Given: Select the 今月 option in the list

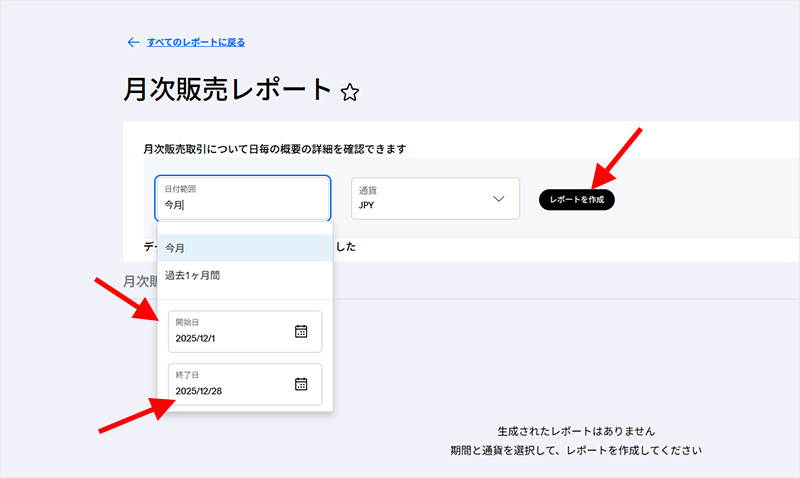Looking at the screenshot, I should [x=176, y=248].
